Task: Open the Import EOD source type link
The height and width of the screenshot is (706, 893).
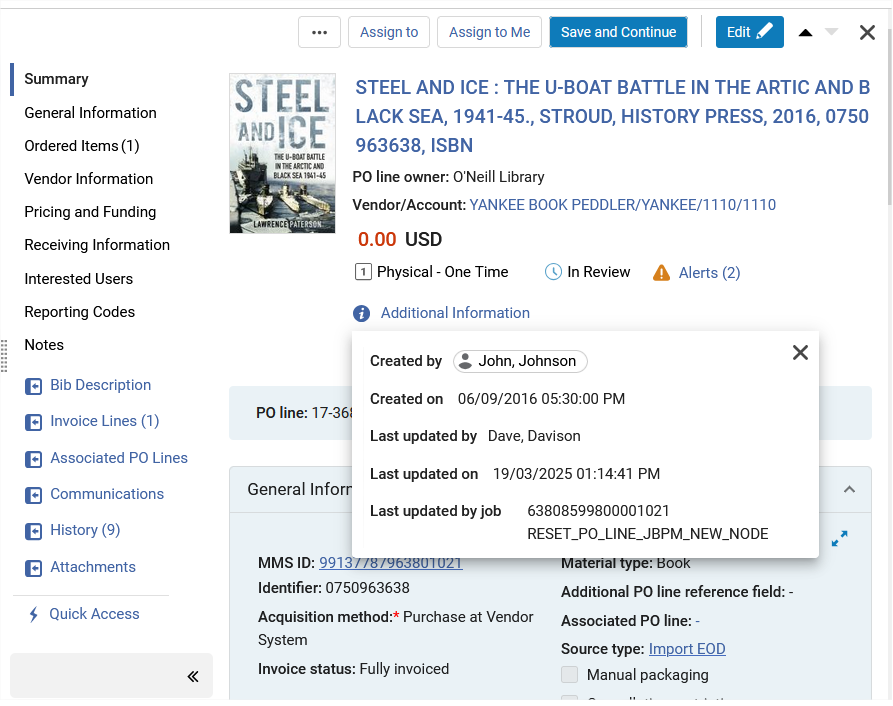Action: coord(687,649)
